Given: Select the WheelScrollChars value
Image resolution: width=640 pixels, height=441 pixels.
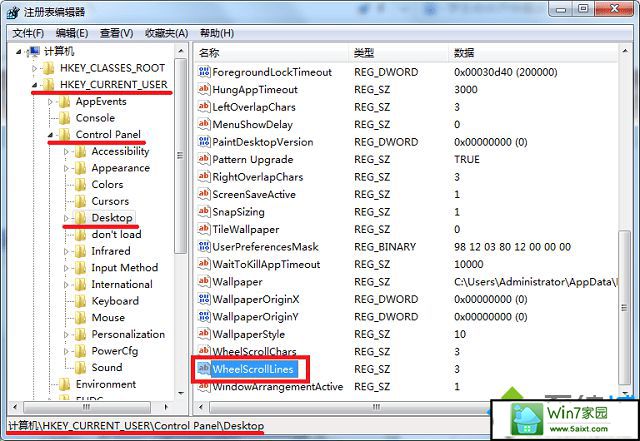Looking at the screenshot, I should (254, 352).
